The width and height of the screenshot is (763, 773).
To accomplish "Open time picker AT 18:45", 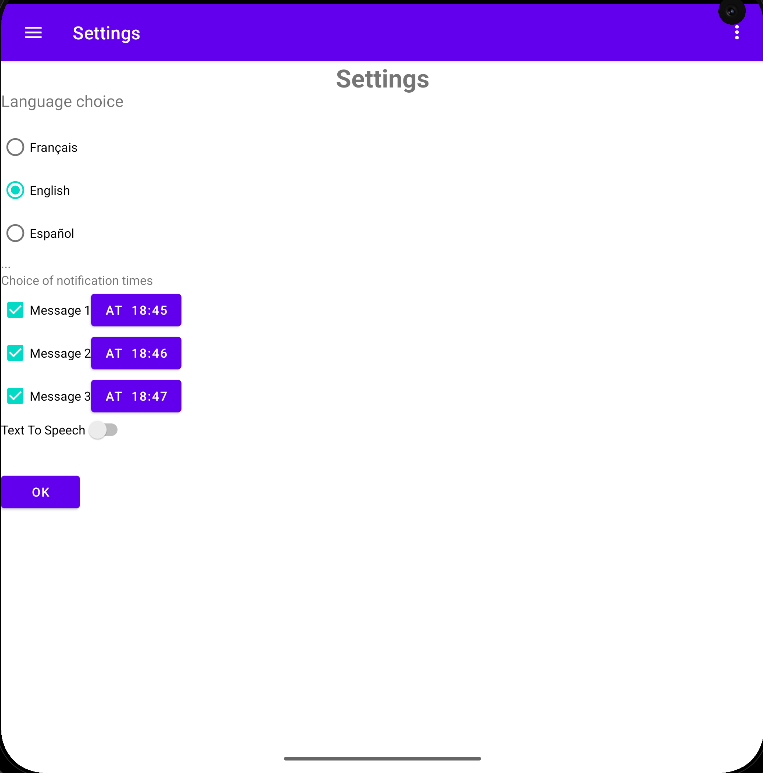I will click(x=136, y=310).
